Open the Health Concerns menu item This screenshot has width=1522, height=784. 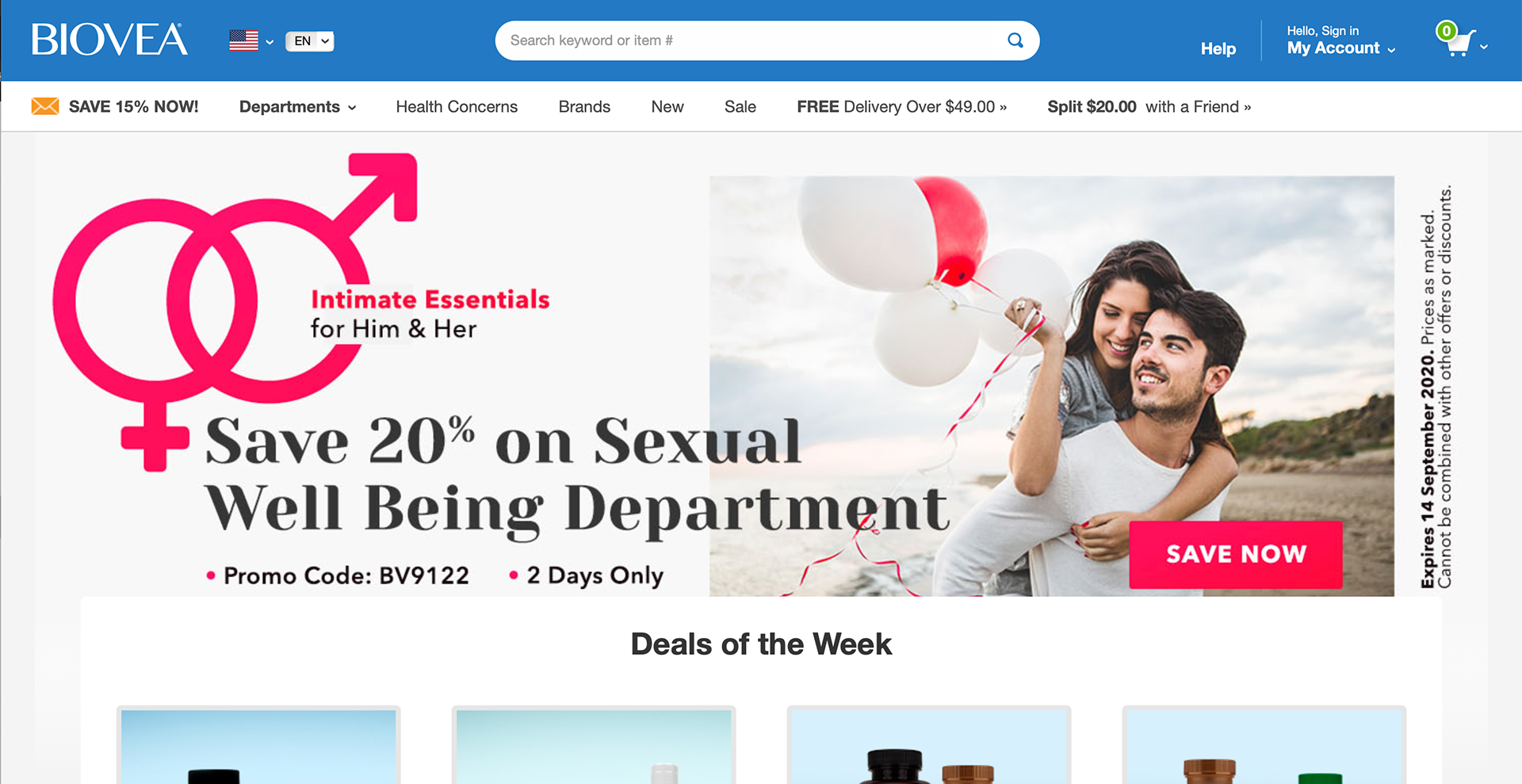pos(457,107)
